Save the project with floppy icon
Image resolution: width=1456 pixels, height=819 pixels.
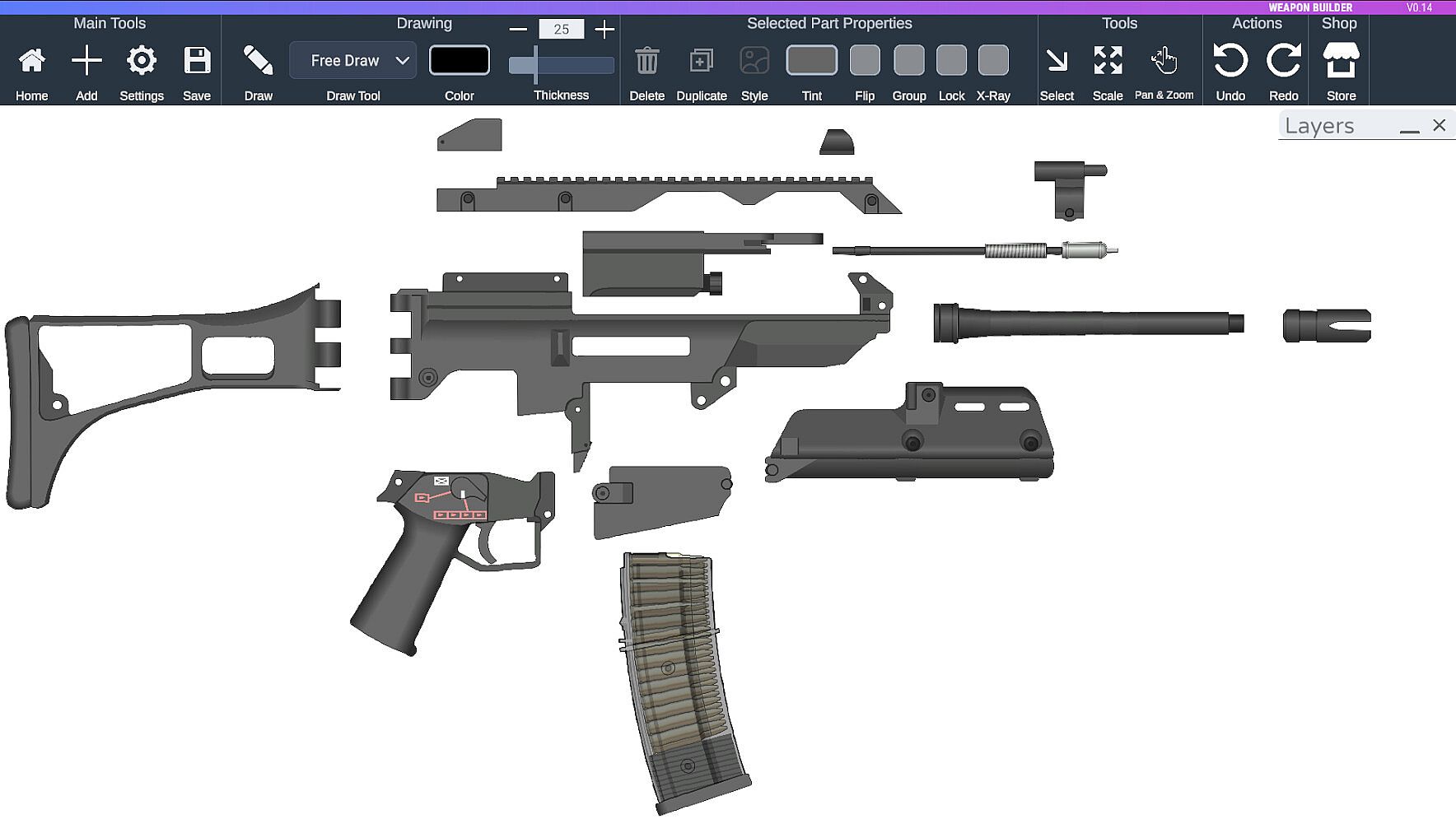(197, 60)
